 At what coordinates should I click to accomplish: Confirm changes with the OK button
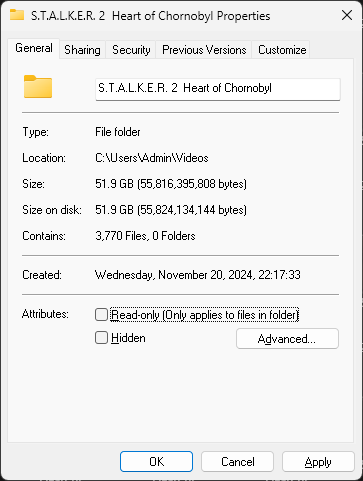[156, 462]
